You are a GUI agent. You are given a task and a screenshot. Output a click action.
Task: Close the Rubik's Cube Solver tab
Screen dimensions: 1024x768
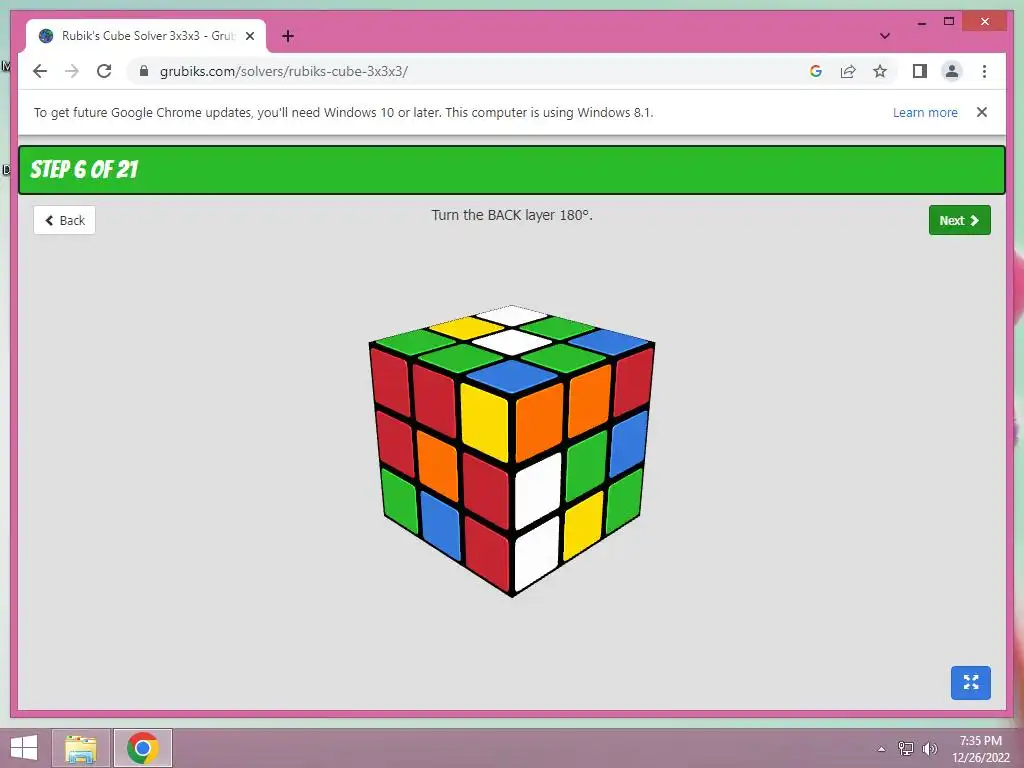coord(249,36)
